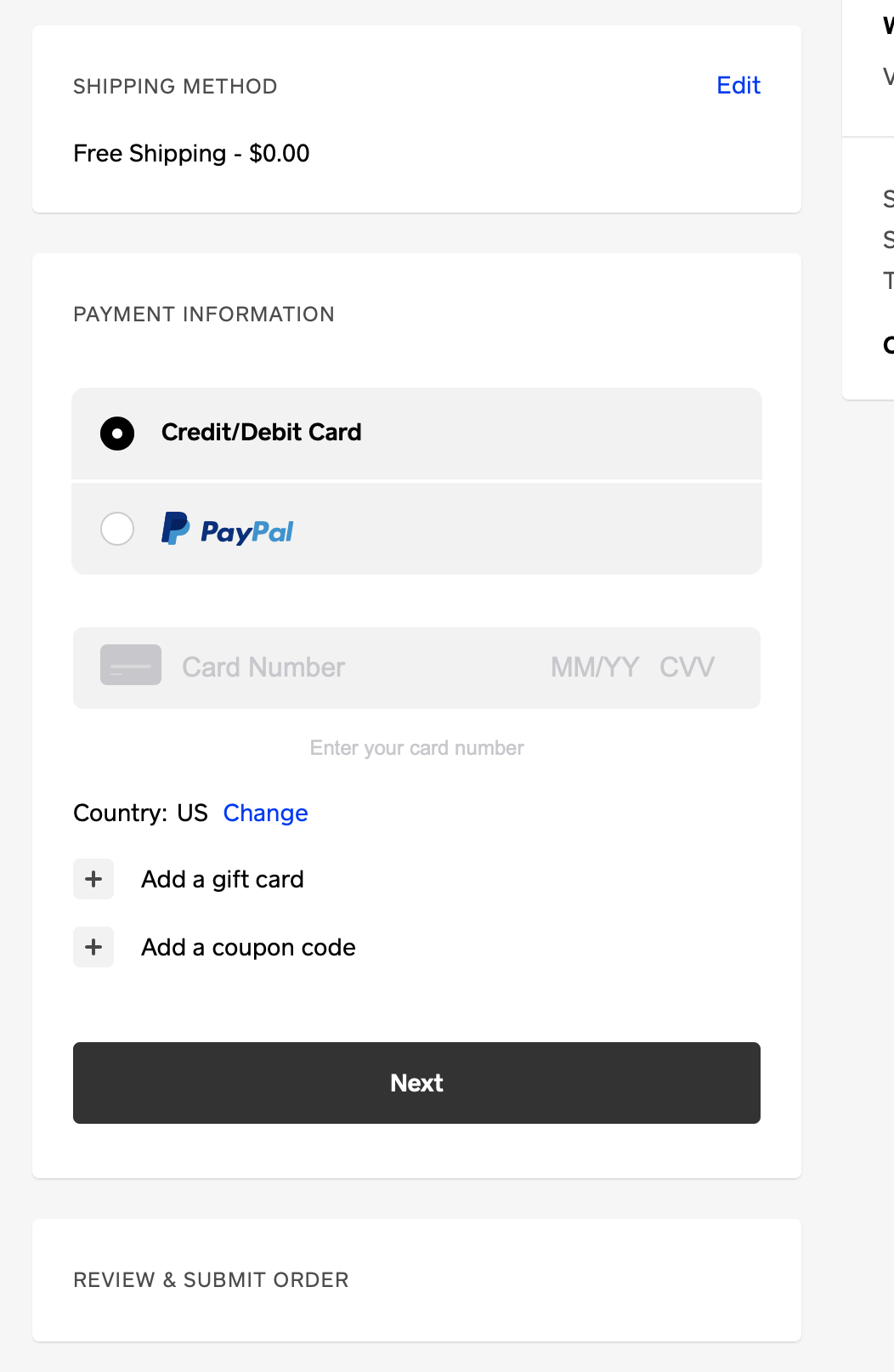Image resolution: width=894 pixels, height=1372 pixels.
Task: Click the plus icon beside gift card
Action: [x=93, y=879]
